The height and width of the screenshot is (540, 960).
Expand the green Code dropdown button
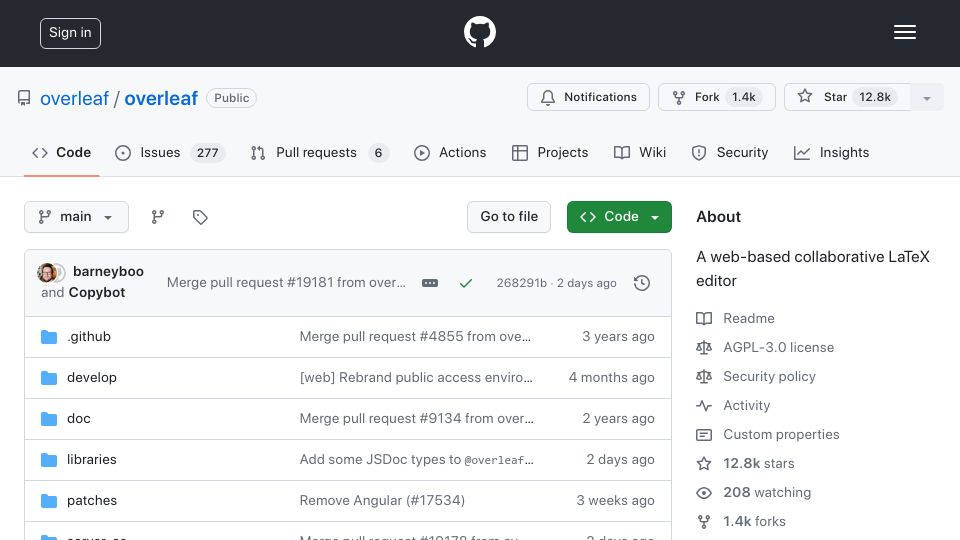619,217
